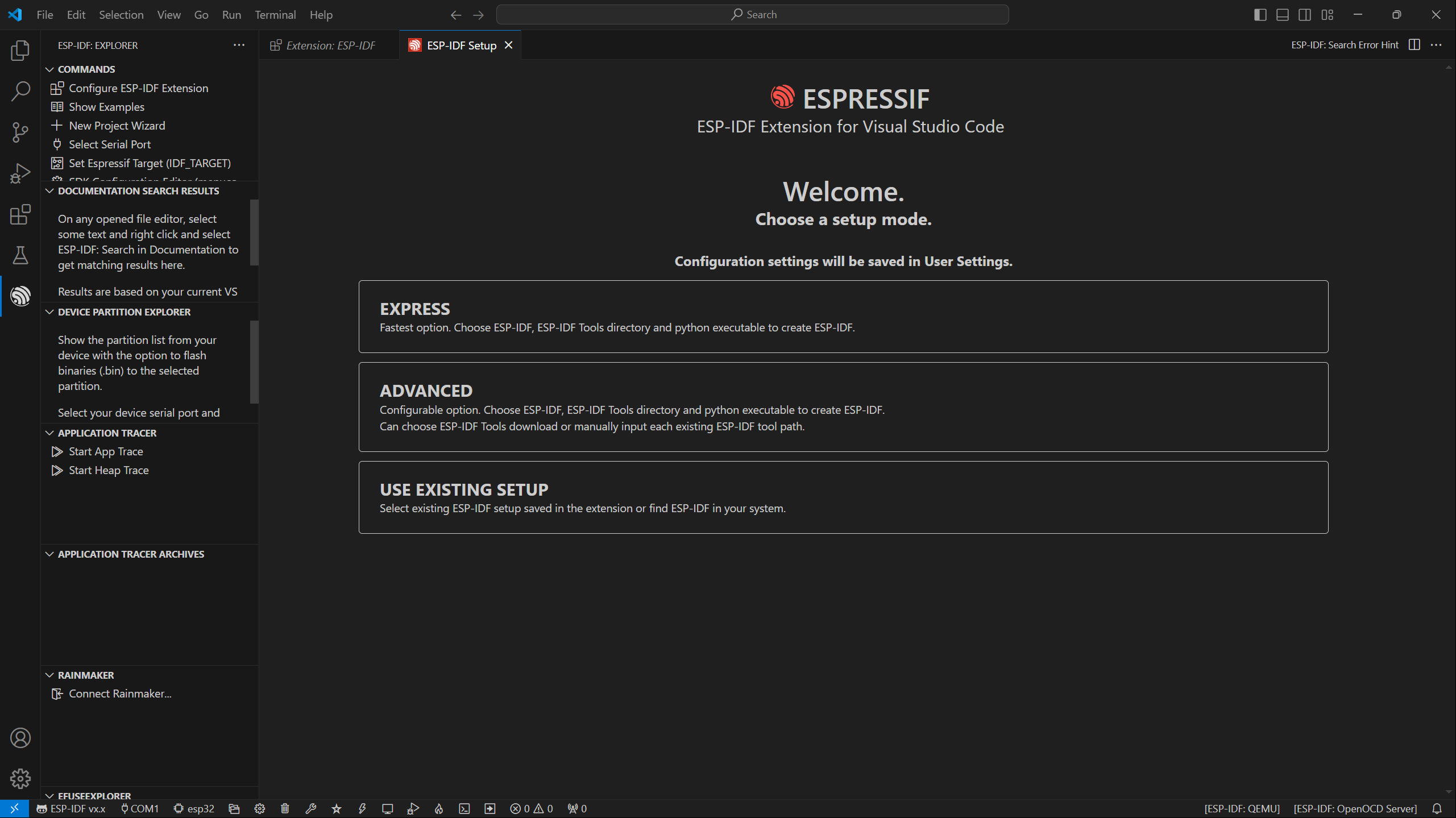Toggle Panel layout button
The image size is (1456, 818).
coord(1283,15)
